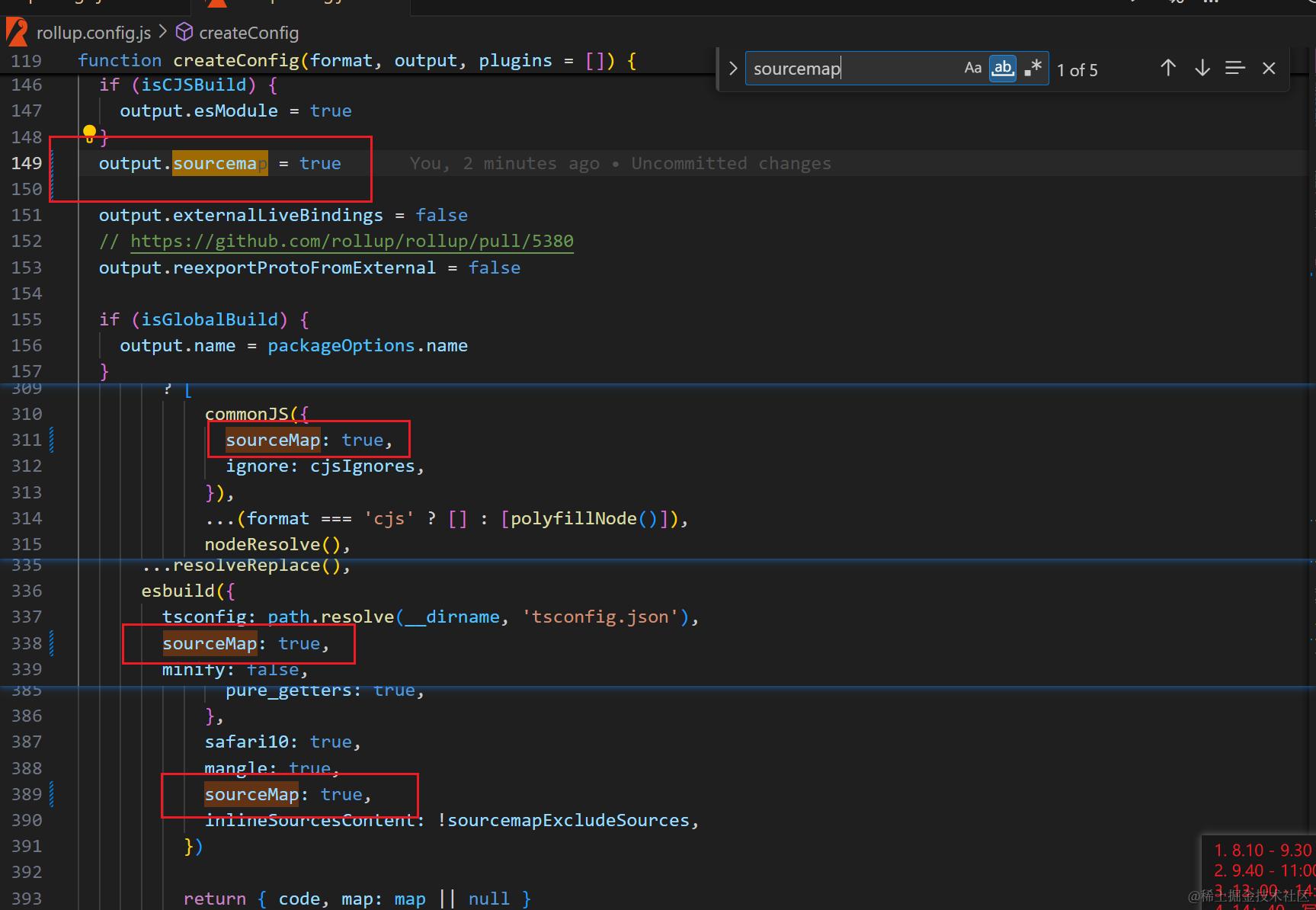This screenshot has width=1316, height=910.
Task: Click the change marker beside line 338
Action: (x=52, y=643)
